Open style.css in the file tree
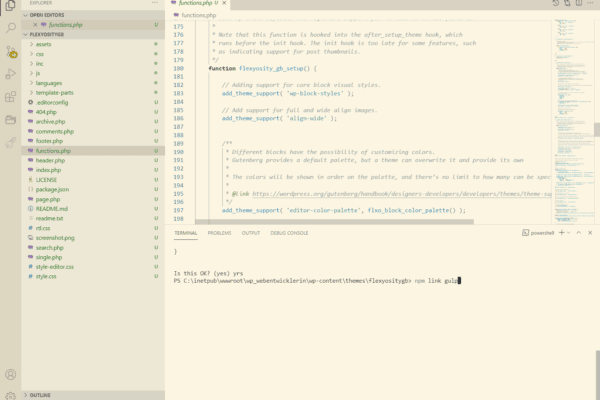This screenshot has height=400, width=600. pyautogui.click(x=93, y=276)
